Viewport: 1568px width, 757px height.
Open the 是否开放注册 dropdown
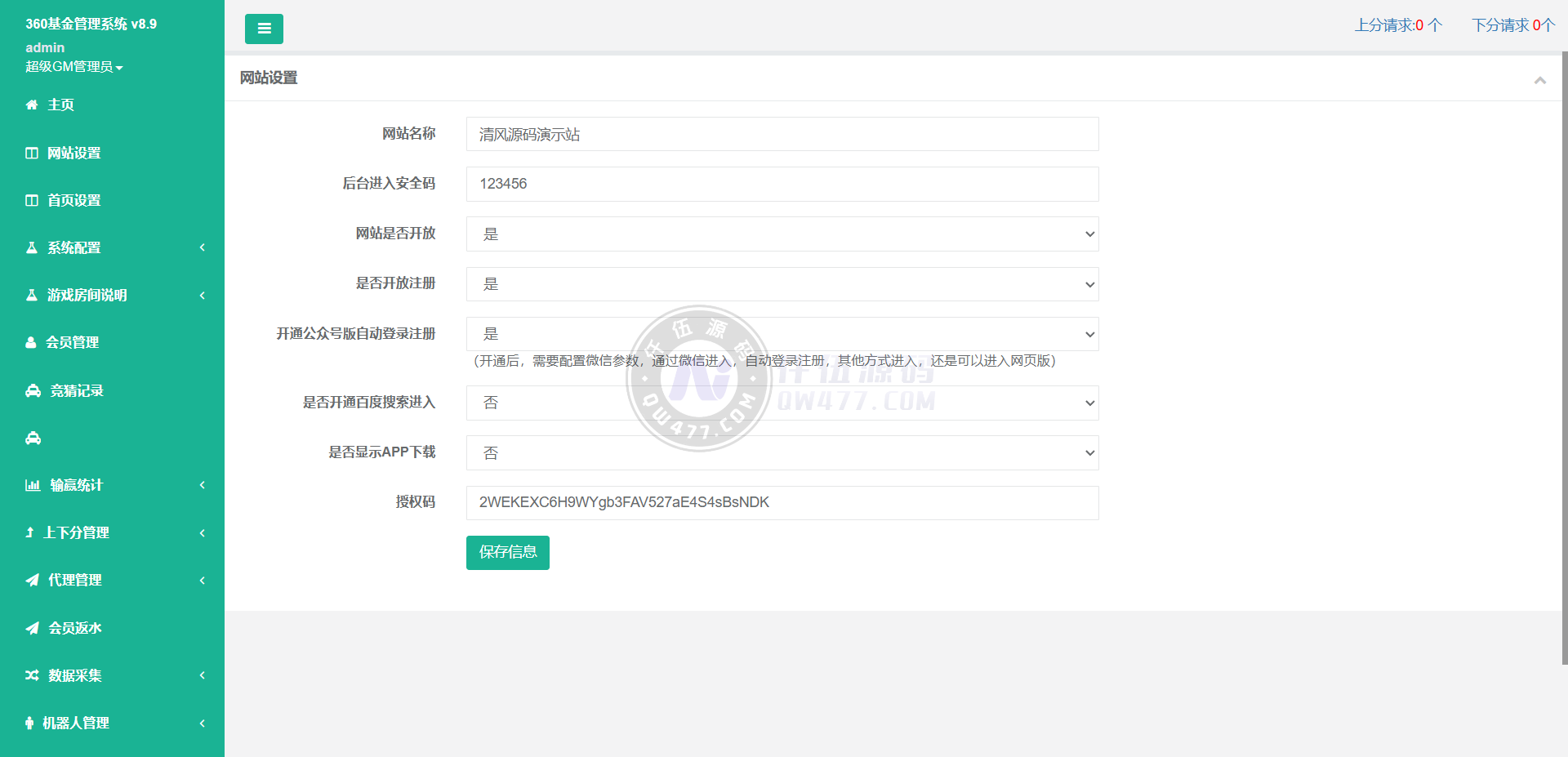coord(782,284)
